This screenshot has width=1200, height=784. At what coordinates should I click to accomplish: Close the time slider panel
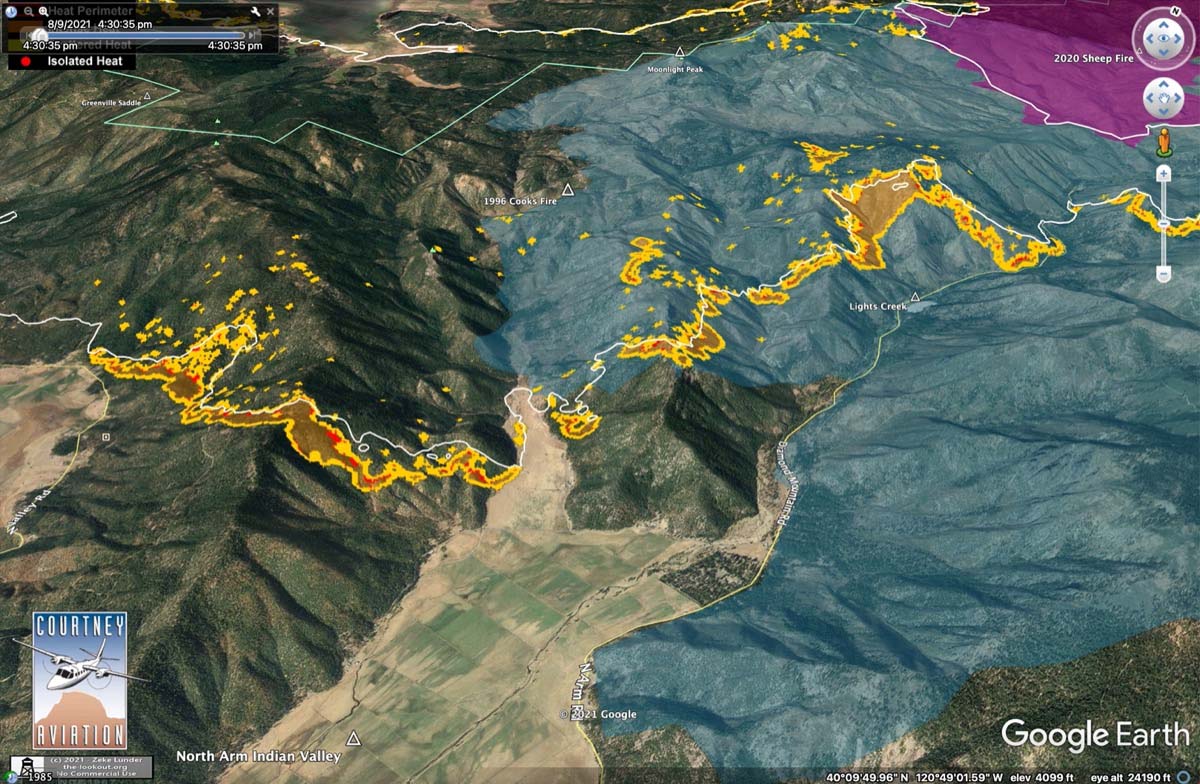coord(270,11)
